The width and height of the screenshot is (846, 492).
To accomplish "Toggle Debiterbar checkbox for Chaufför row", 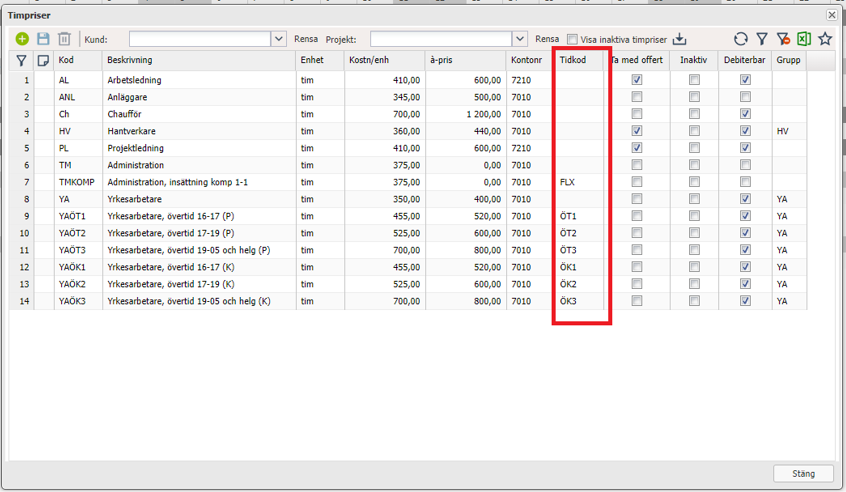I will click(745, 114).
